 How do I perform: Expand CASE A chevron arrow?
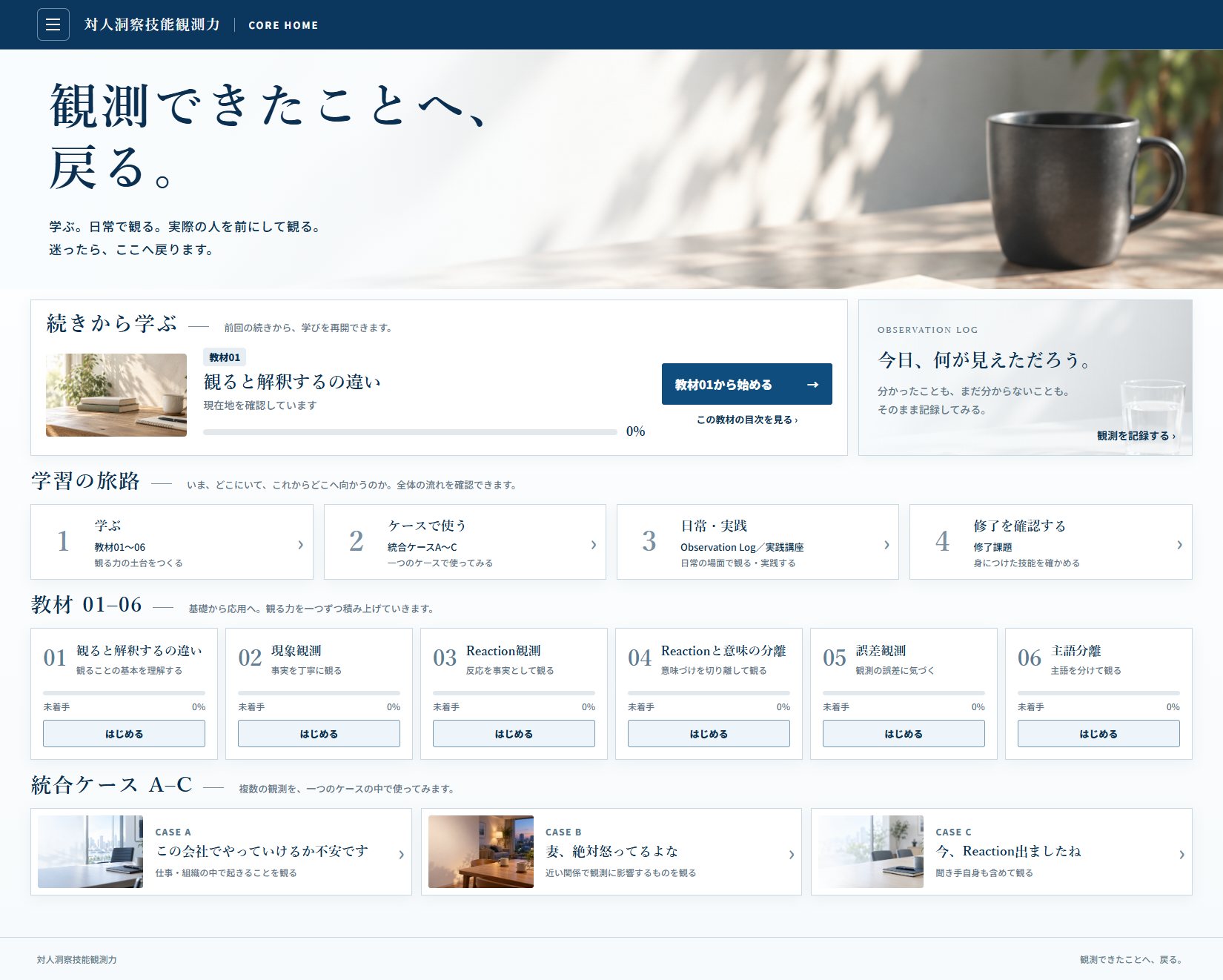tap(401, 855)
